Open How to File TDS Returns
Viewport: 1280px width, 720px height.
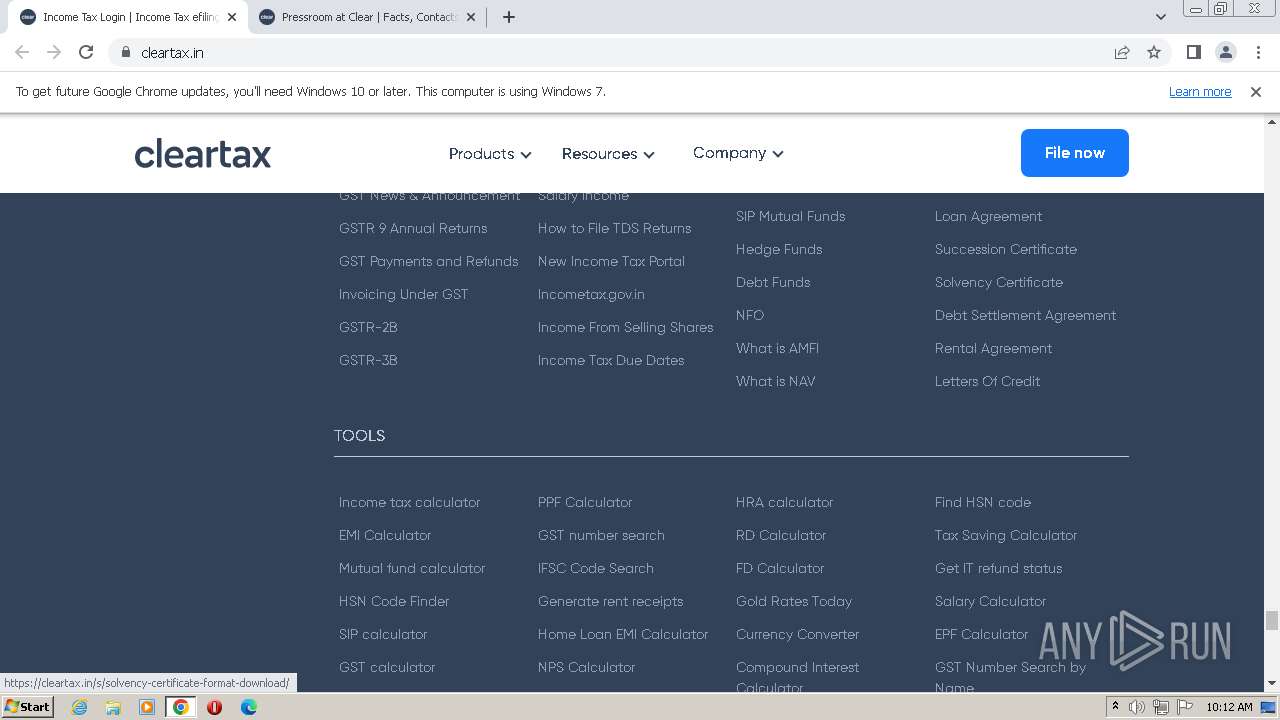tap(614, 228)
